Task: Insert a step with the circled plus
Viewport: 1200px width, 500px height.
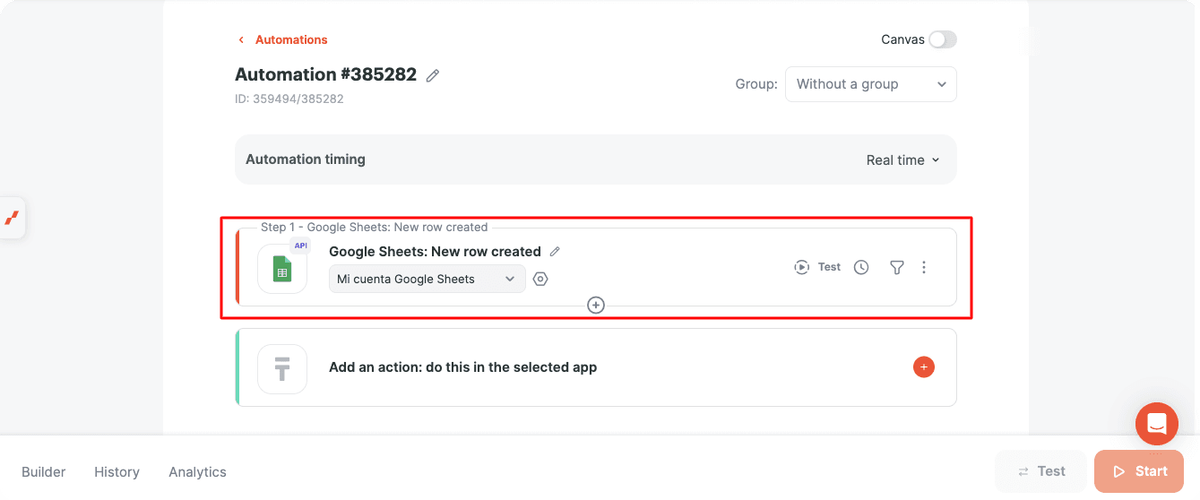Action: (x=596, y=305)
